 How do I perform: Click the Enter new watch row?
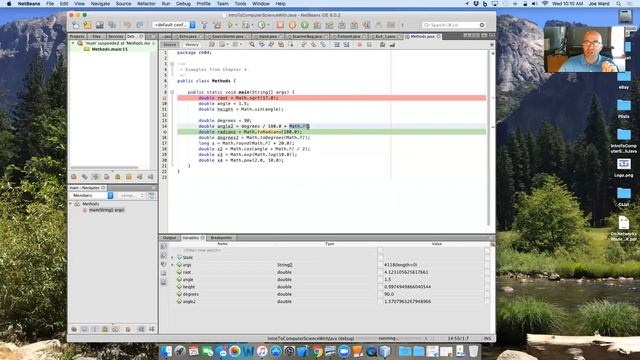point(202,250)
